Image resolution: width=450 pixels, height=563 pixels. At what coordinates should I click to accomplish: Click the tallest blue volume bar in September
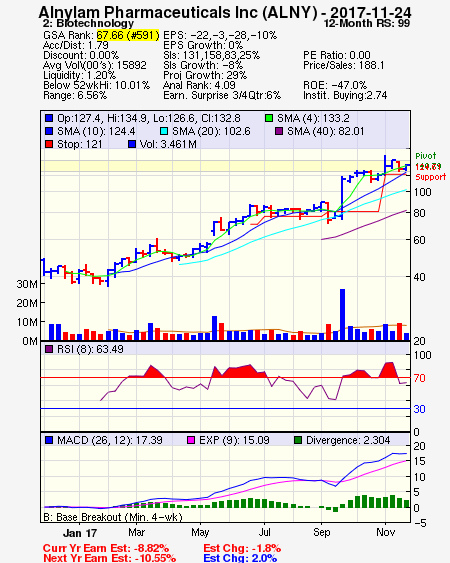[x=342, y=315]
